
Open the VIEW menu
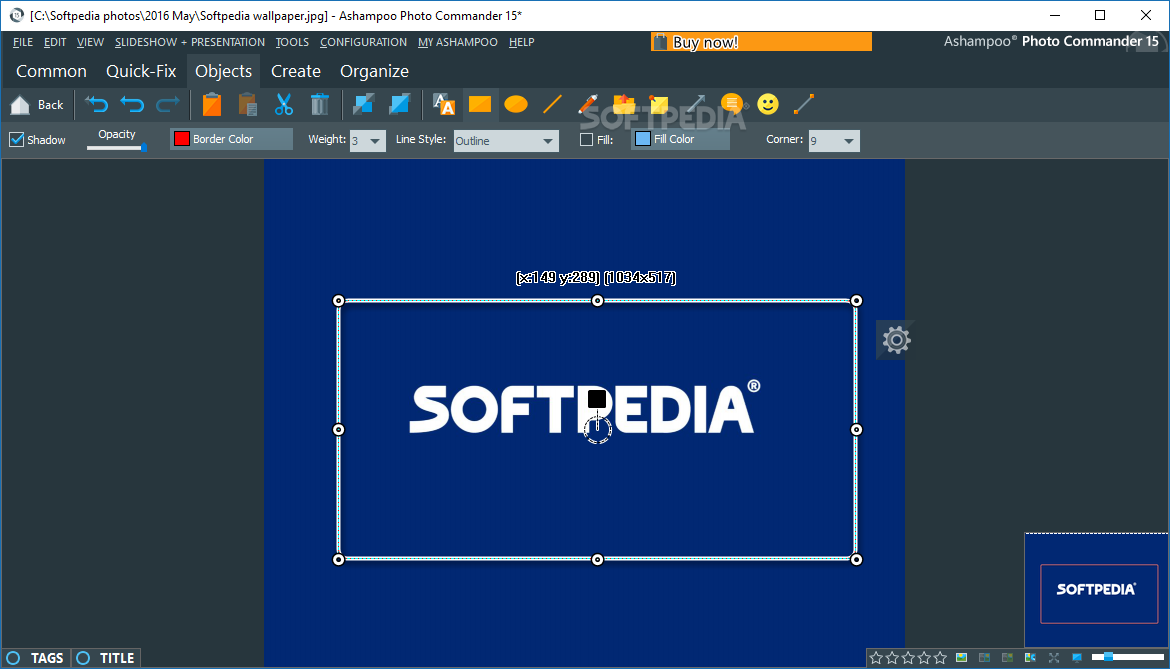(90, 43)
